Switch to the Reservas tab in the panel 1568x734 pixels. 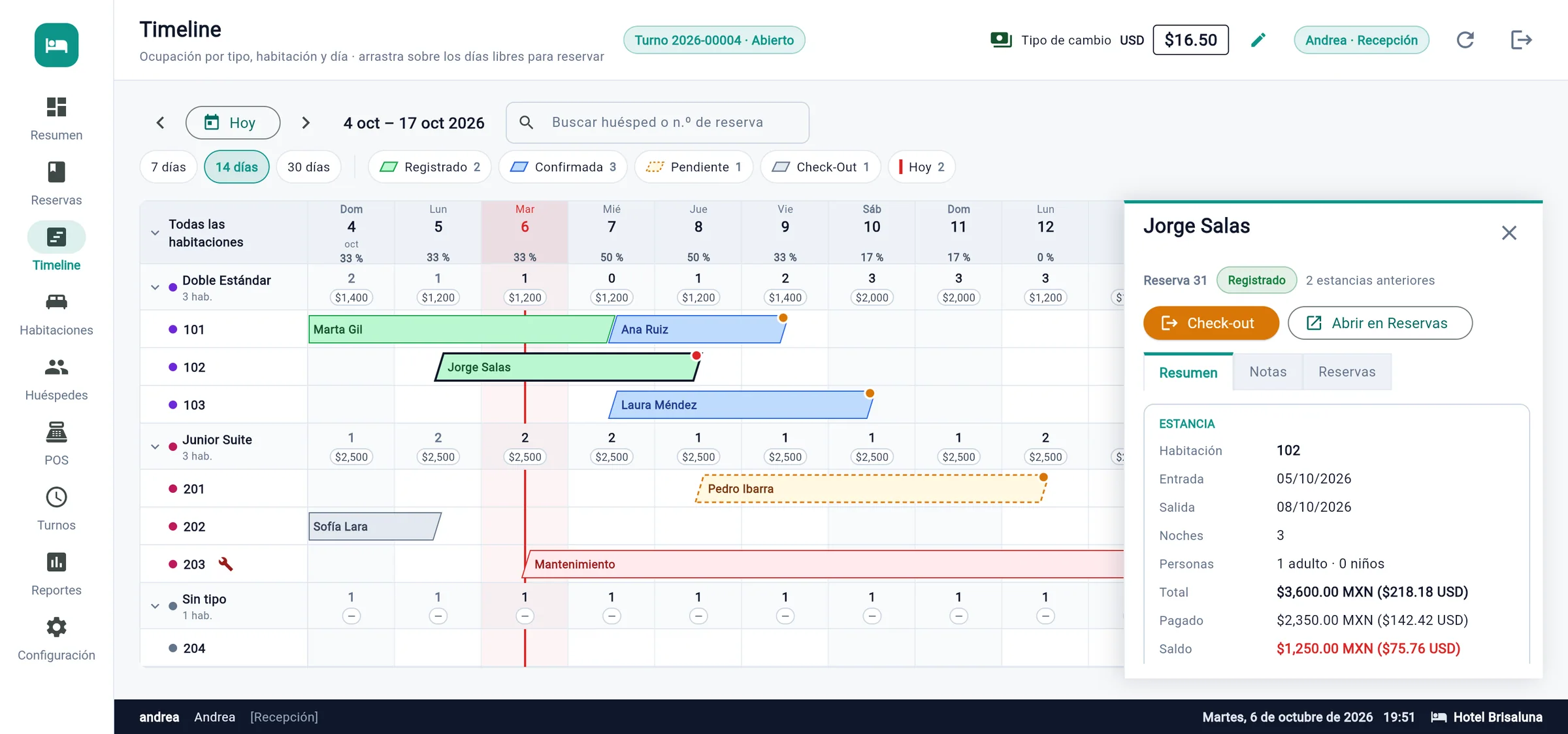point(1347,372)
